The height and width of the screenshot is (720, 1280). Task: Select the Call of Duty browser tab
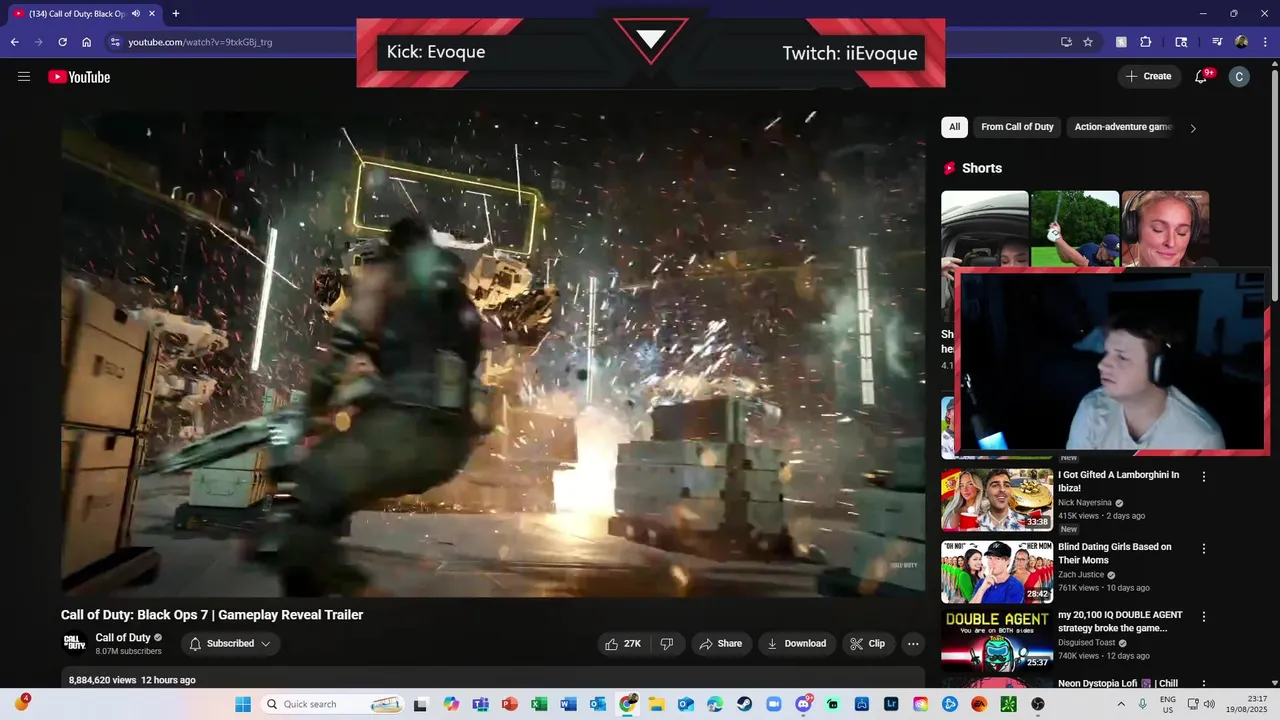tap(85, 14)
